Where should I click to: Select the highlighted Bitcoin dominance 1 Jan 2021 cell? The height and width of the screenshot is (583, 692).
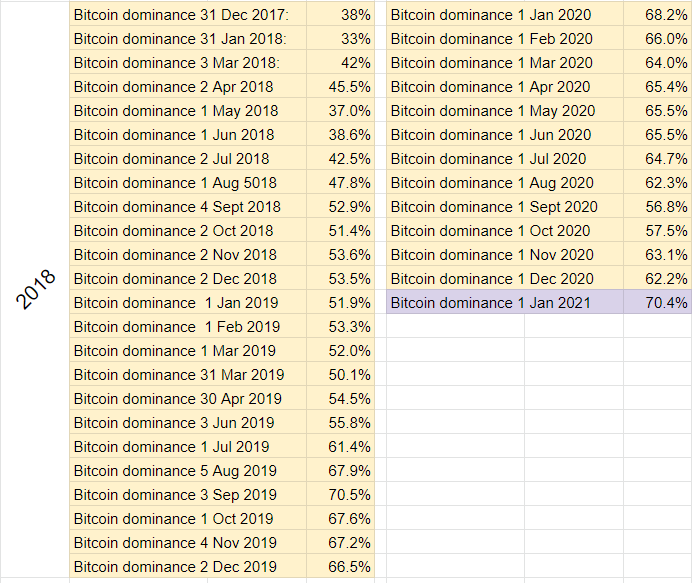[x=505, y=302]
